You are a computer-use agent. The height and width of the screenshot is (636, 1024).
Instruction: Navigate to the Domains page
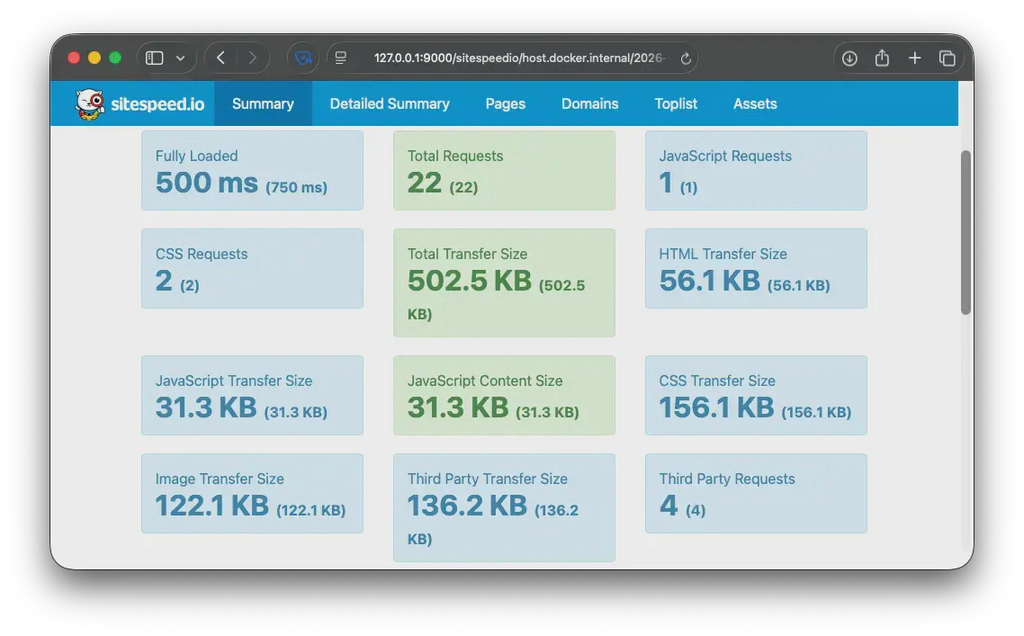590,103
